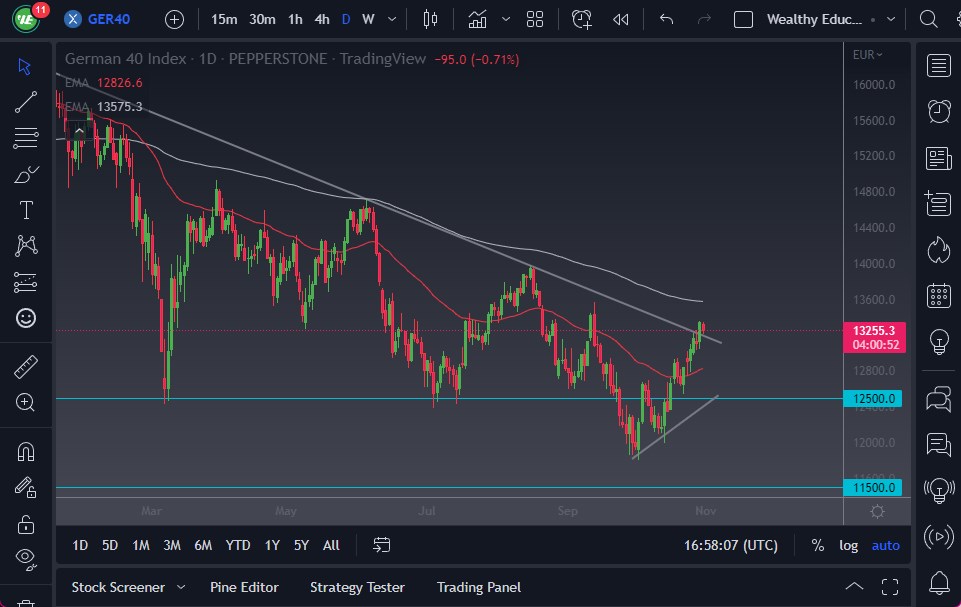
Task: Enable magnet mode for drawings
Action: coord(25,451)
